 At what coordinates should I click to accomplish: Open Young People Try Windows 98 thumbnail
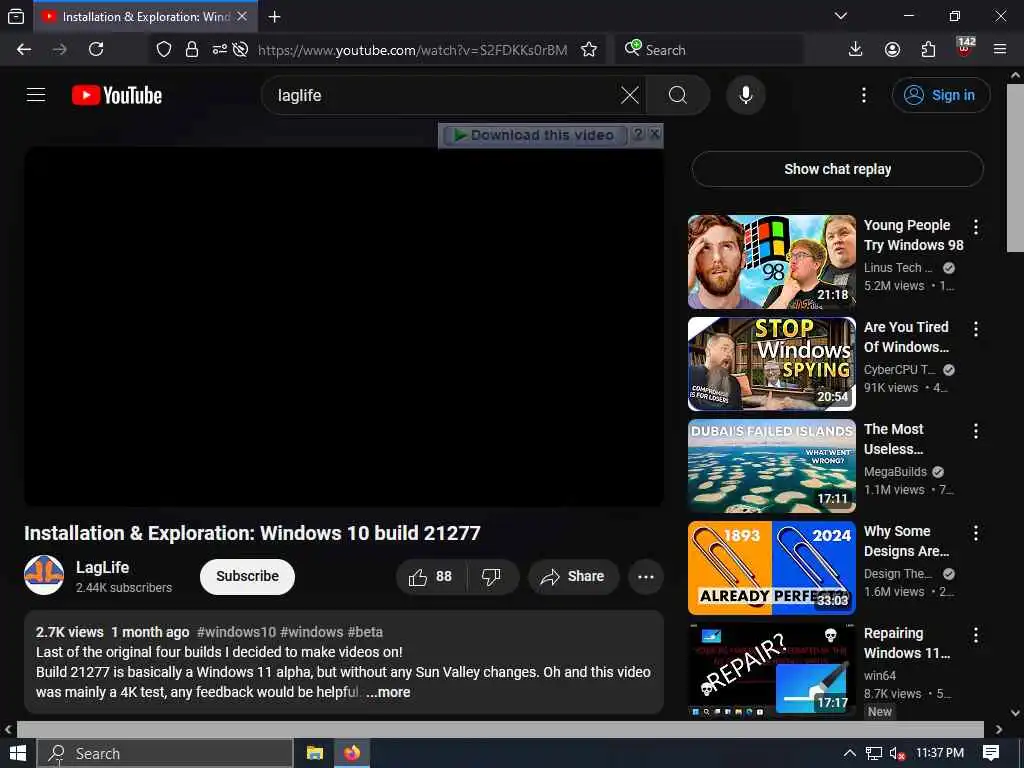771,262
